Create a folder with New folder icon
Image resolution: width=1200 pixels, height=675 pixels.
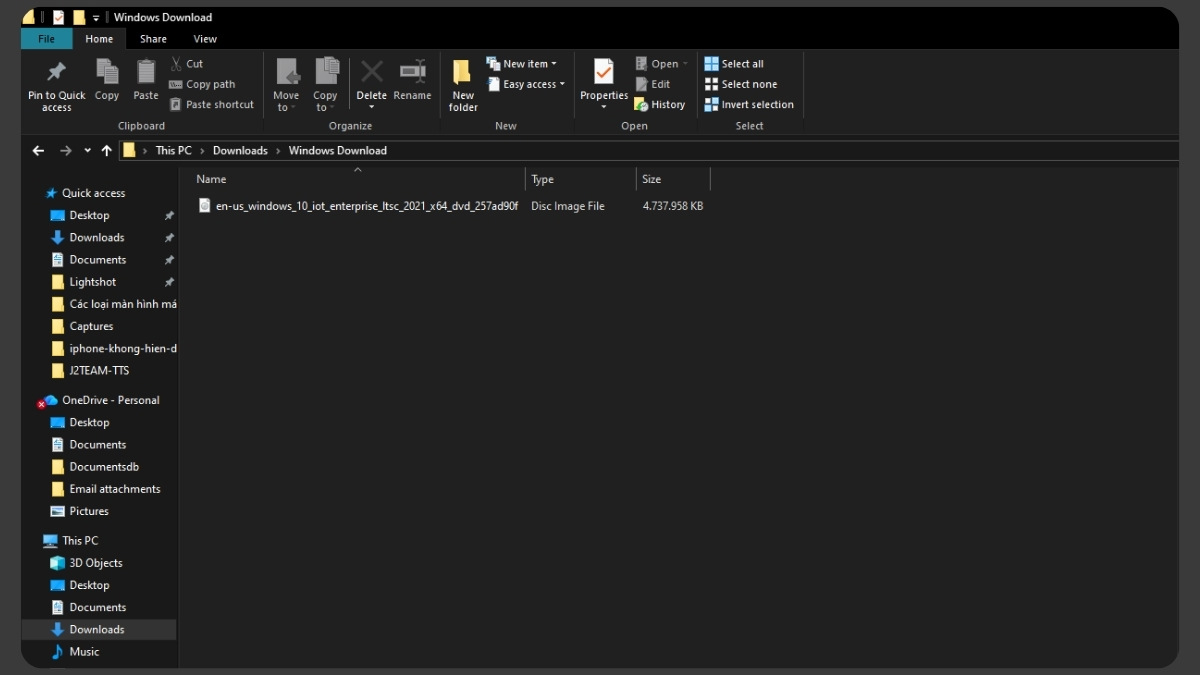[x=462, y=73]
